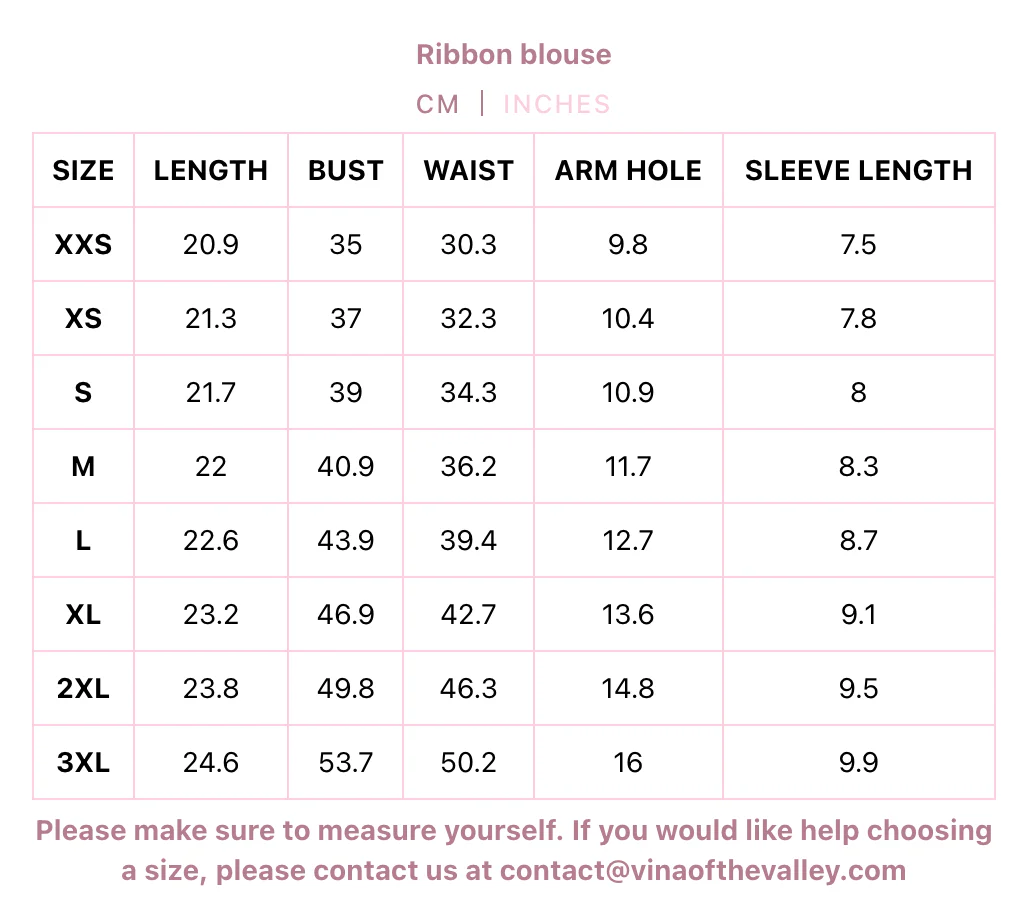1030x908 pixels.
Task: Click the measure yourself notice text
Action: [514, 831]
